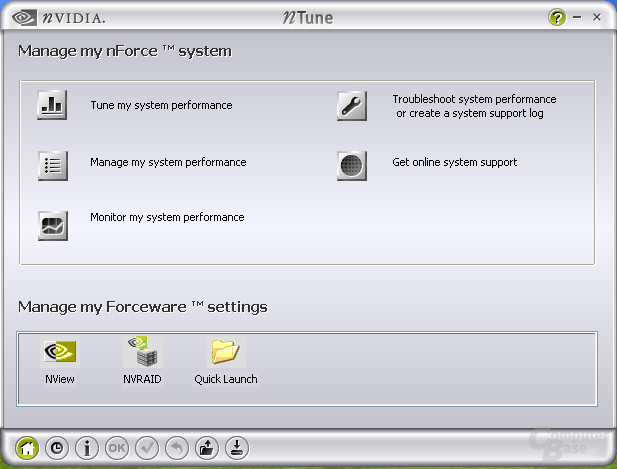Launch the NView icon
This screenshot has height=469, width=617.
pyautogui.click(x=60, y=351)
